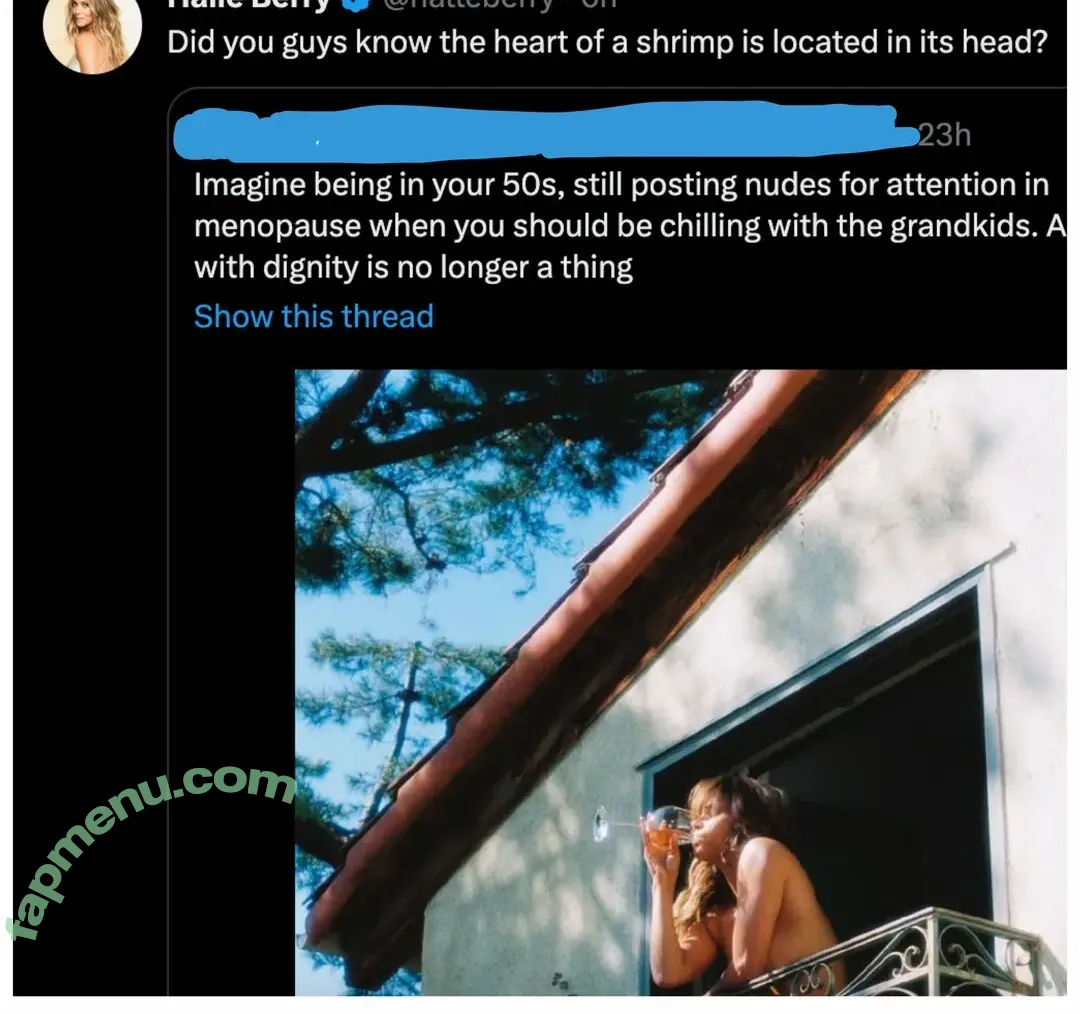Click the blue verified badge beside the name
This screenshot has width=1080, height=1014.
click(356, 4)
